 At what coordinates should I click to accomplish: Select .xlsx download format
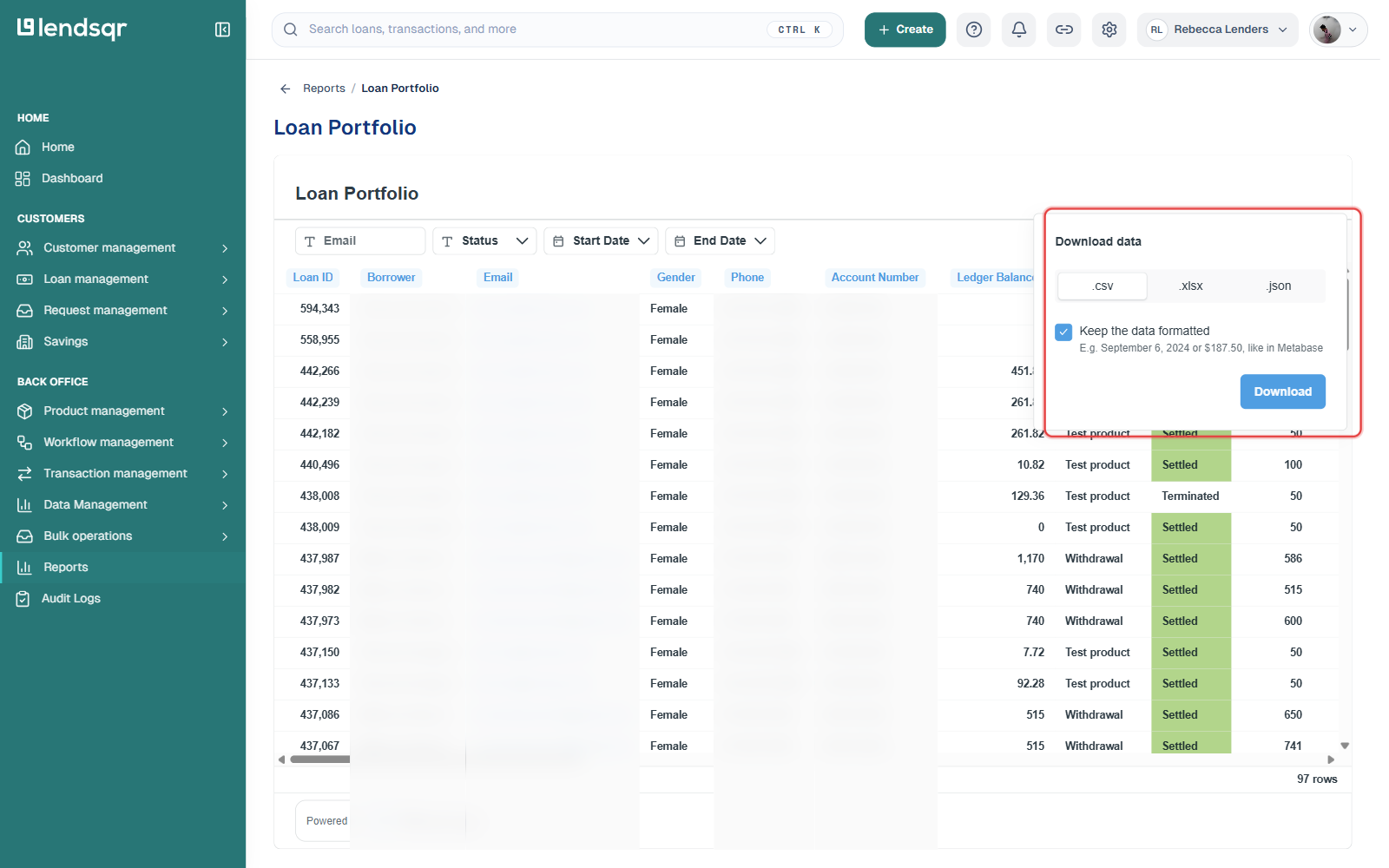[1191, 286]
